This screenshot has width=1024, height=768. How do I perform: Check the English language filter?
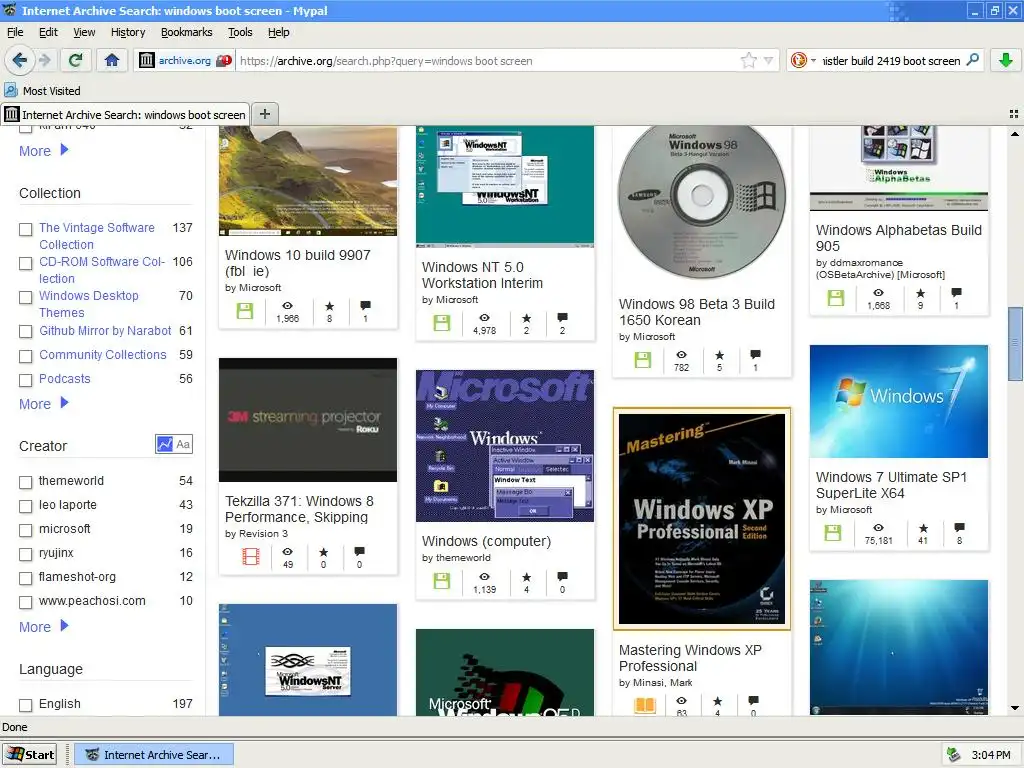tap(25, 705)
